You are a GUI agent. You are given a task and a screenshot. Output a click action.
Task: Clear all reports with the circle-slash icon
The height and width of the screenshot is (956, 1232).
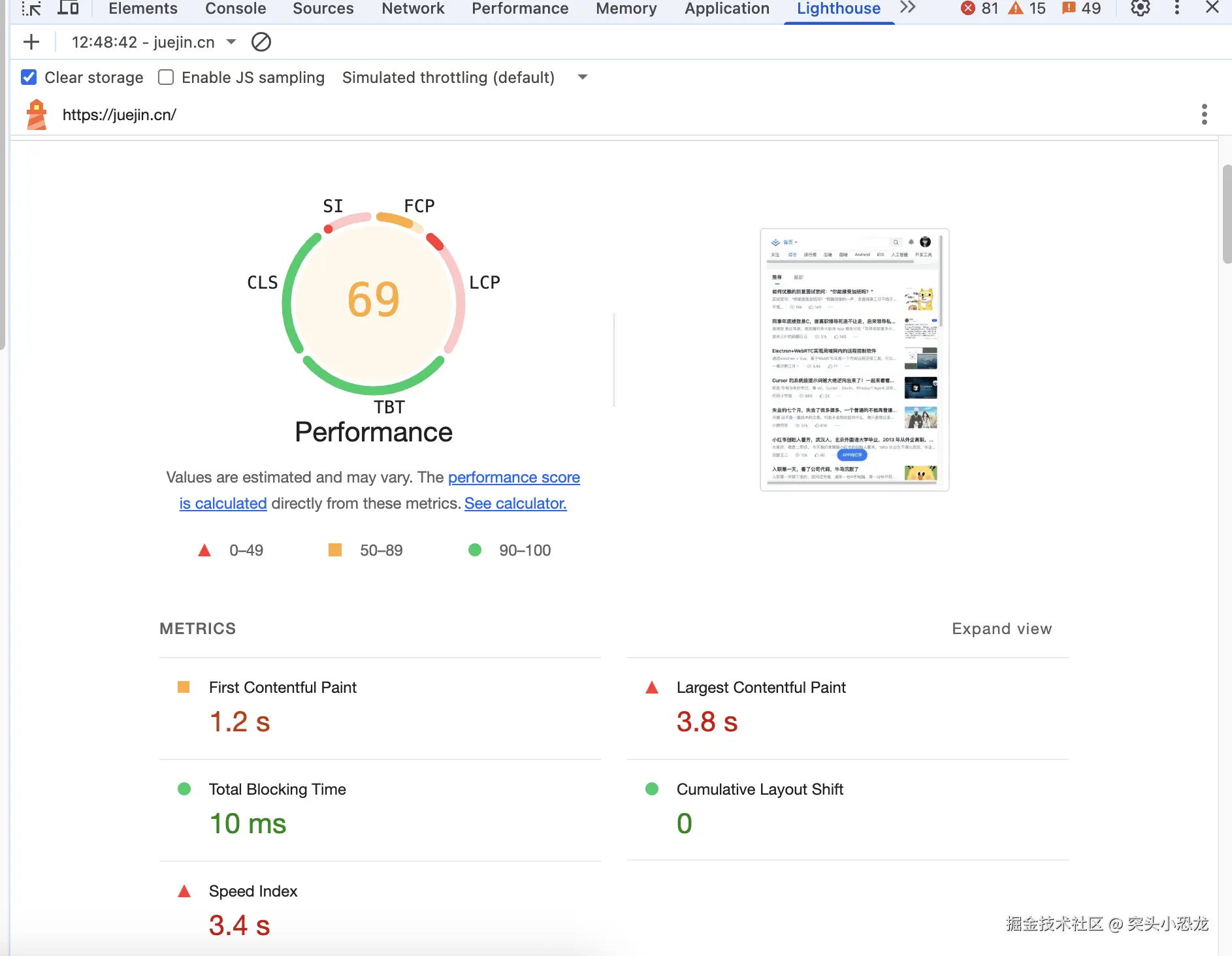[261, 42]
